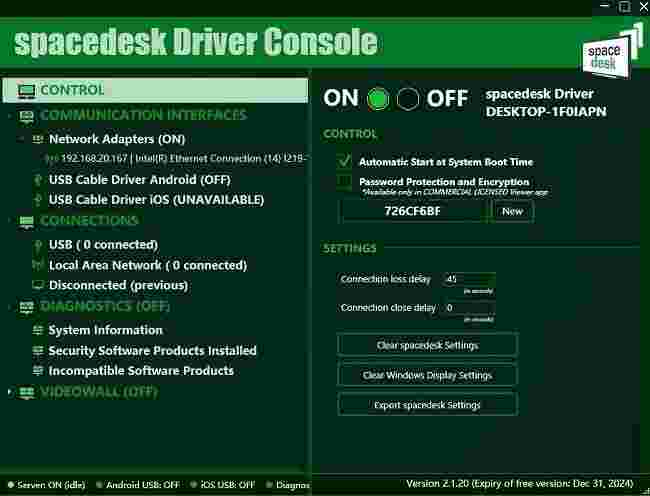Click the password field 726CF6BF
The width and height of the screenshot is (650, 496).
point(413,211)
